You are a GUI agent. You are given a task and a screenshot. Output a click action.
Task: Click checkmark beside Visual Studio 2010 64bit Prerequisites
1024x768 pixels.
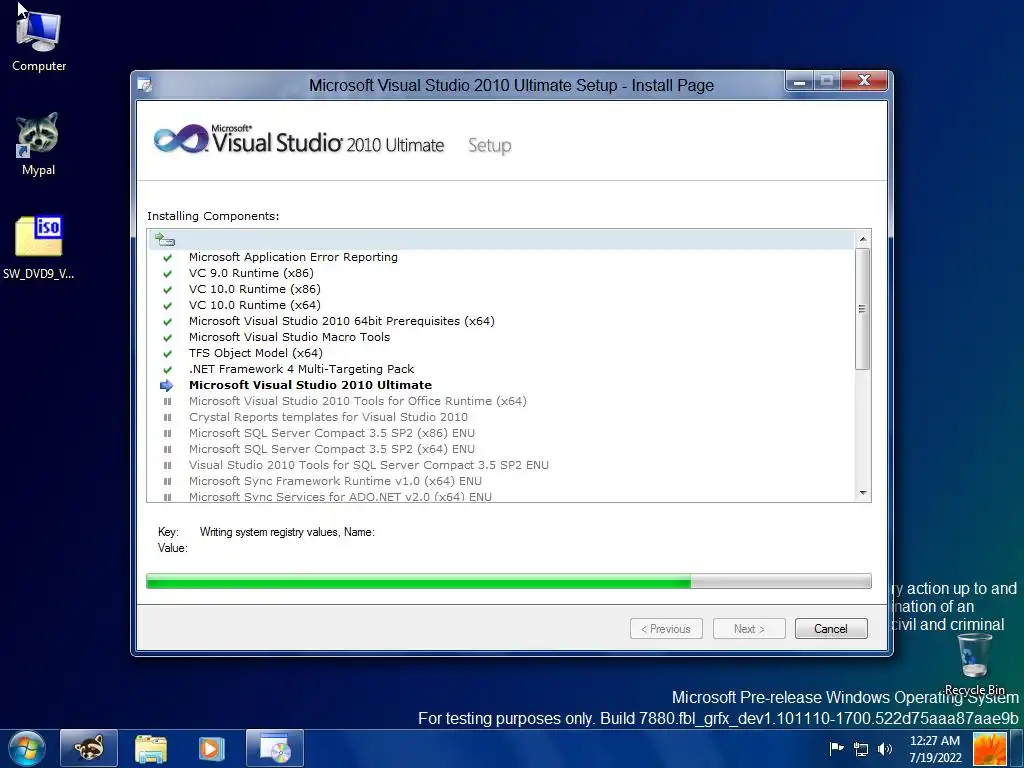tap(167, 321)
